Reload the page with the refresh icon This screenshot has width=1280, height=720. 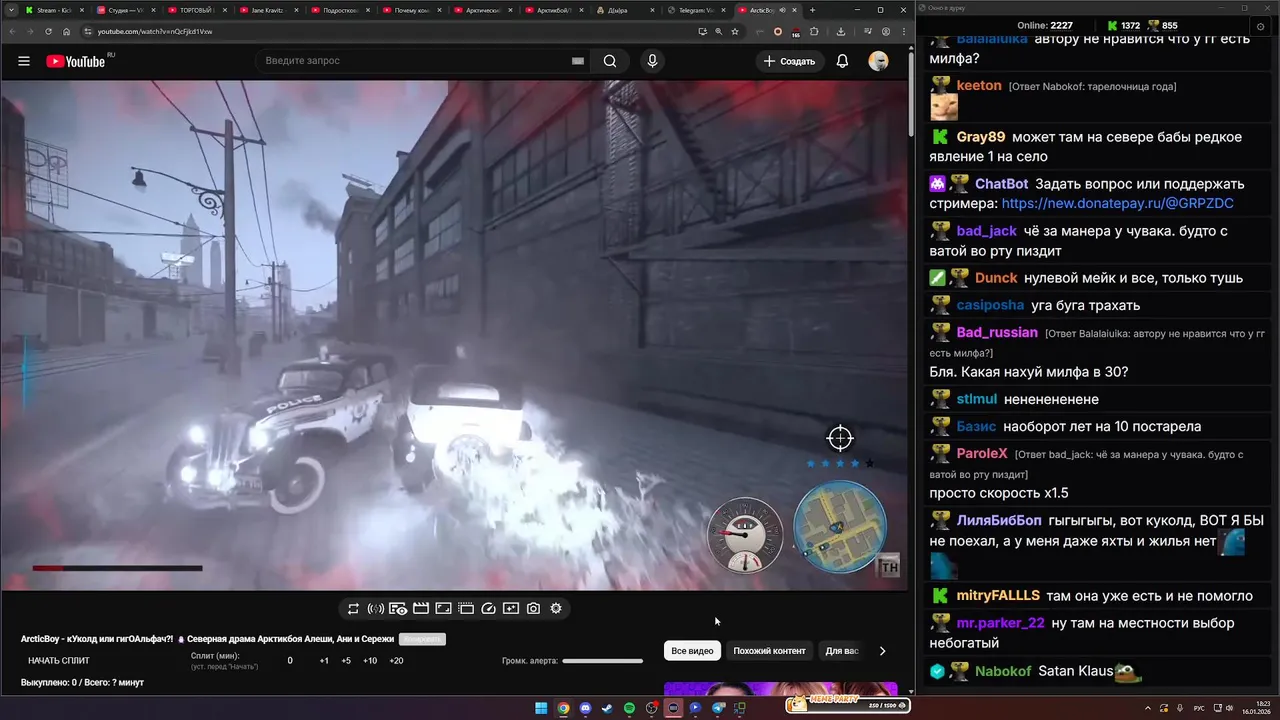point(49,31)
